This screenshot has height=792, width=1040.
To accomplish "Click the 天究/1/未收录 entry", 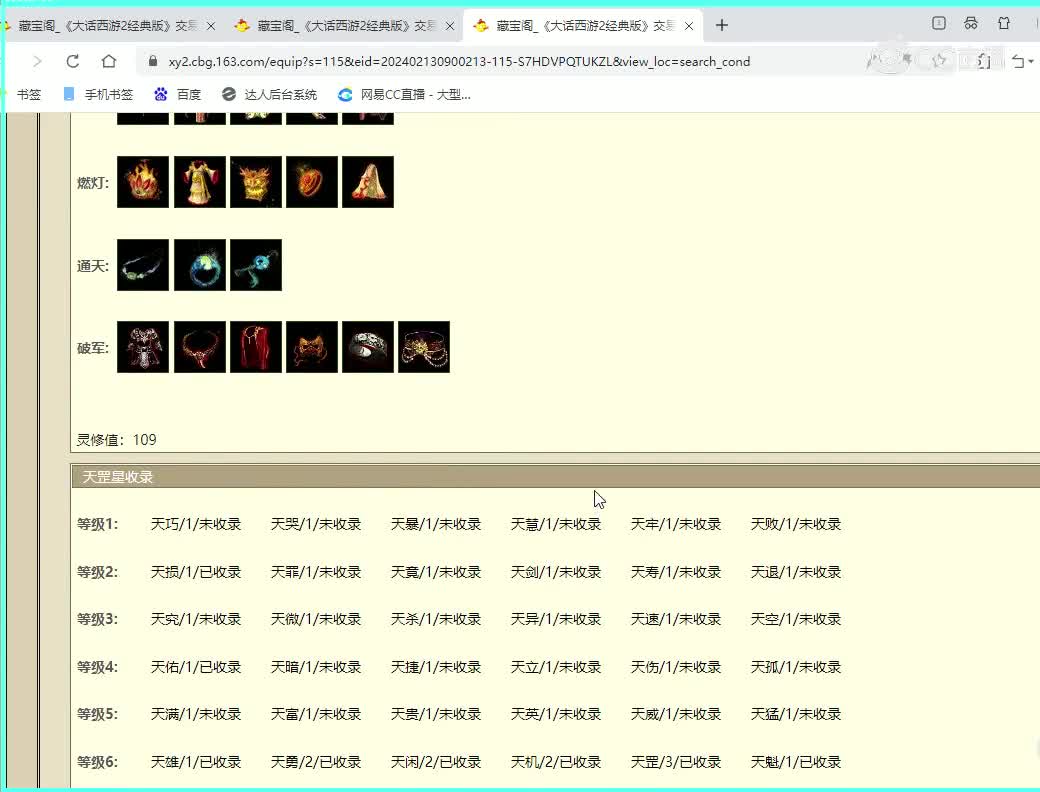I will click(196, 619).
